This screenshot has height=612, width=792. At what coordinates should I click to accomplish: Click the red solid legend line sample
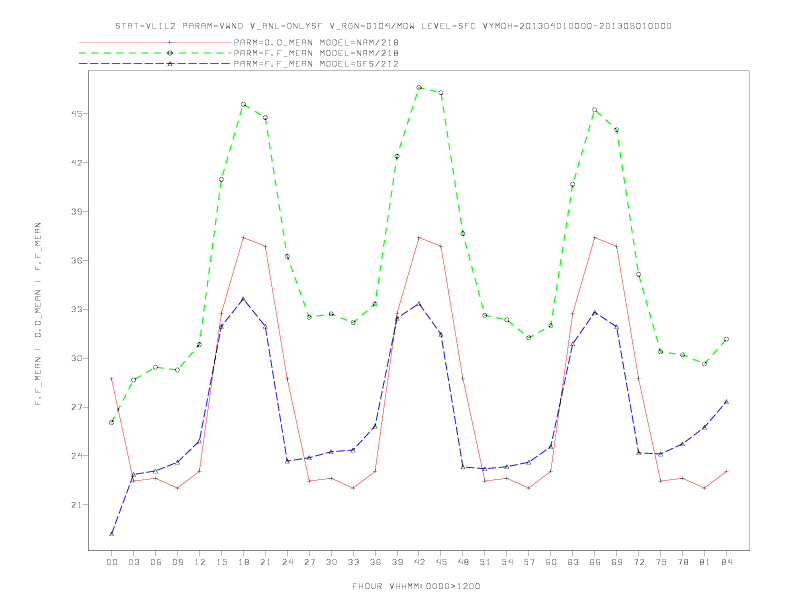tap(155, 42)
